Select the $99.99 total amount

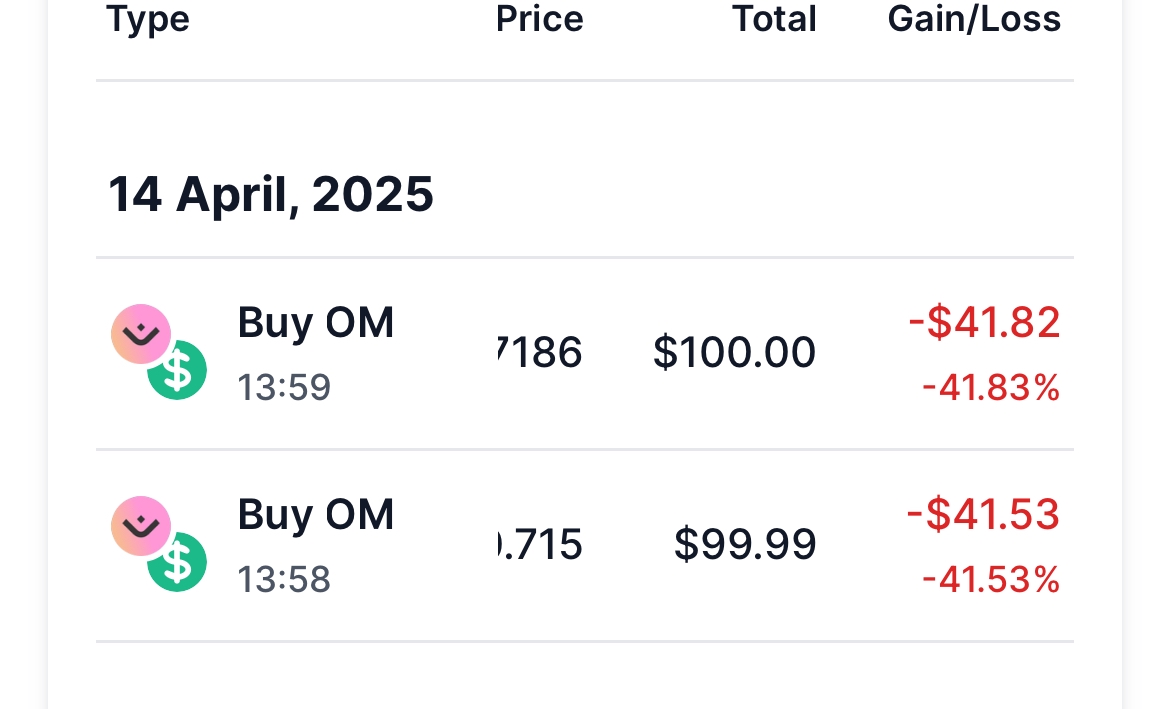(745, 545)
